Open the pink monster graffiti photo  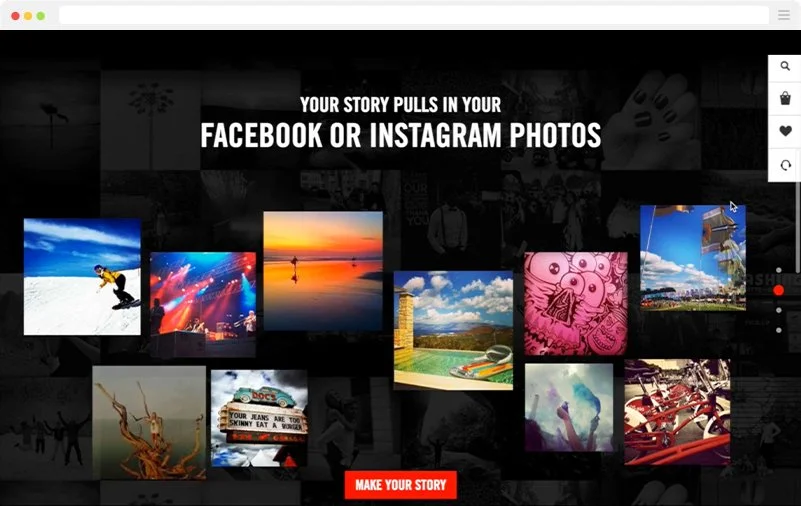click(x=576, y=303)
